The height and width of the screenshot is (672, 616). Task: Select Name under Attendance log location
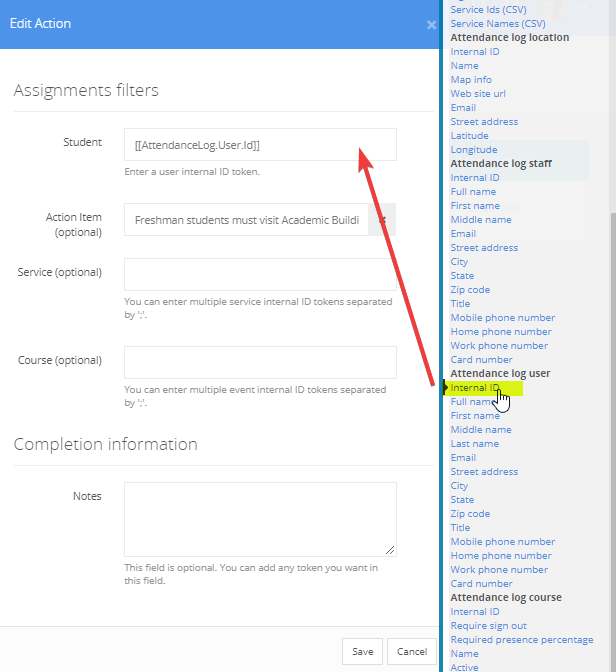pyautogui.click(x=464, y=66)
